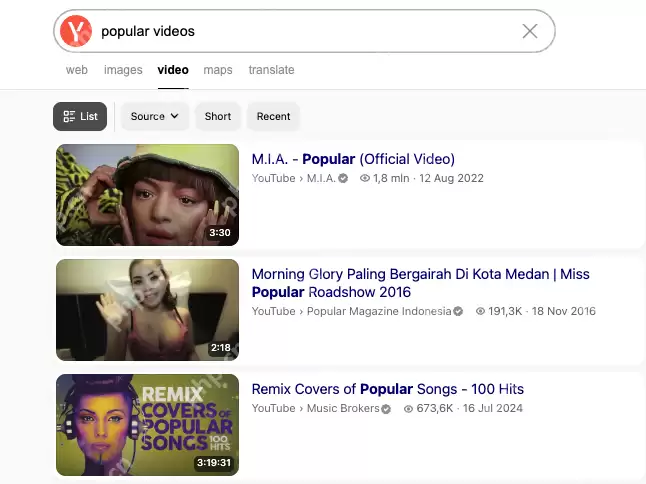This screenshot has width=646, height=484.
Task: Click verified badge next to M.I.A. channel
Action: pos(343,179)
